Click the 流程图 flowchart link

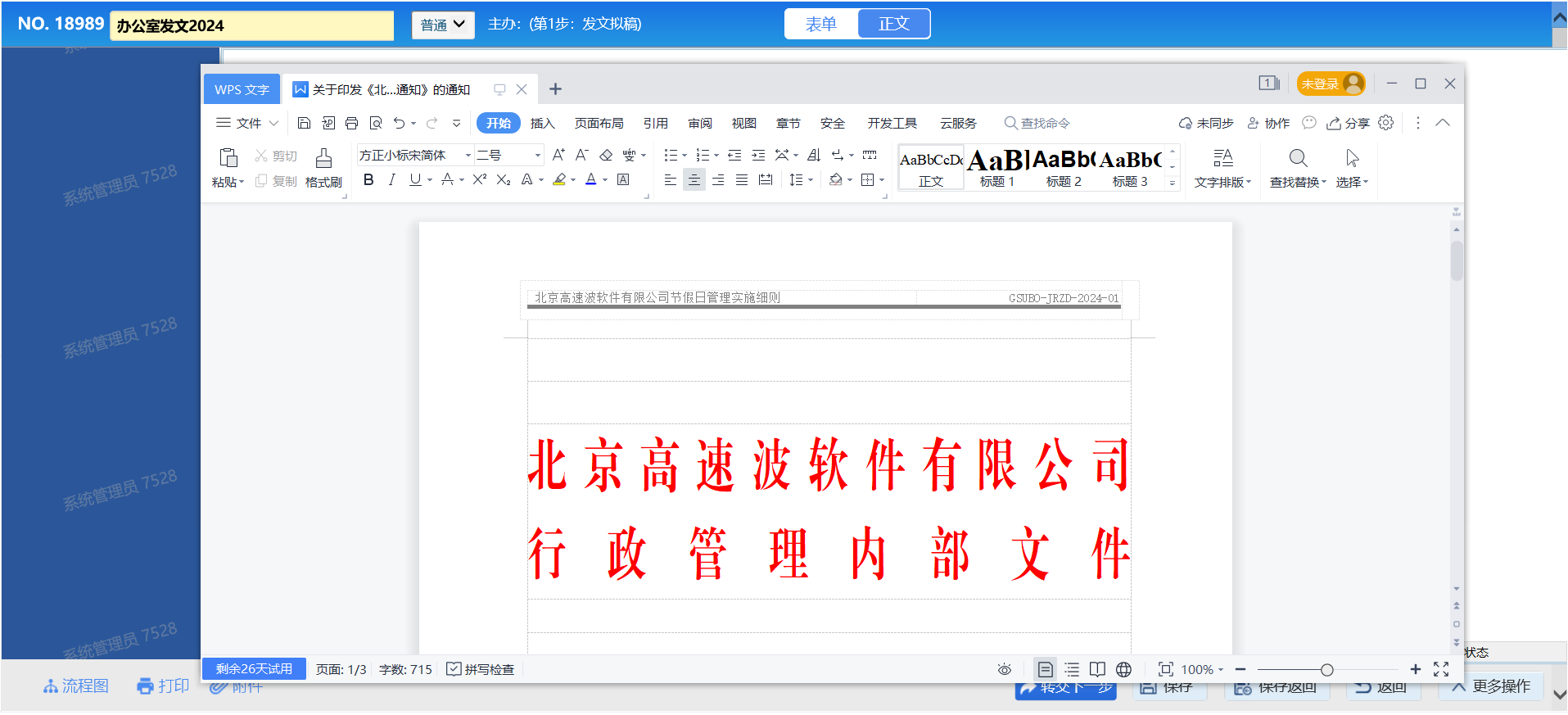pyautogui.click(x=75, y=686)
